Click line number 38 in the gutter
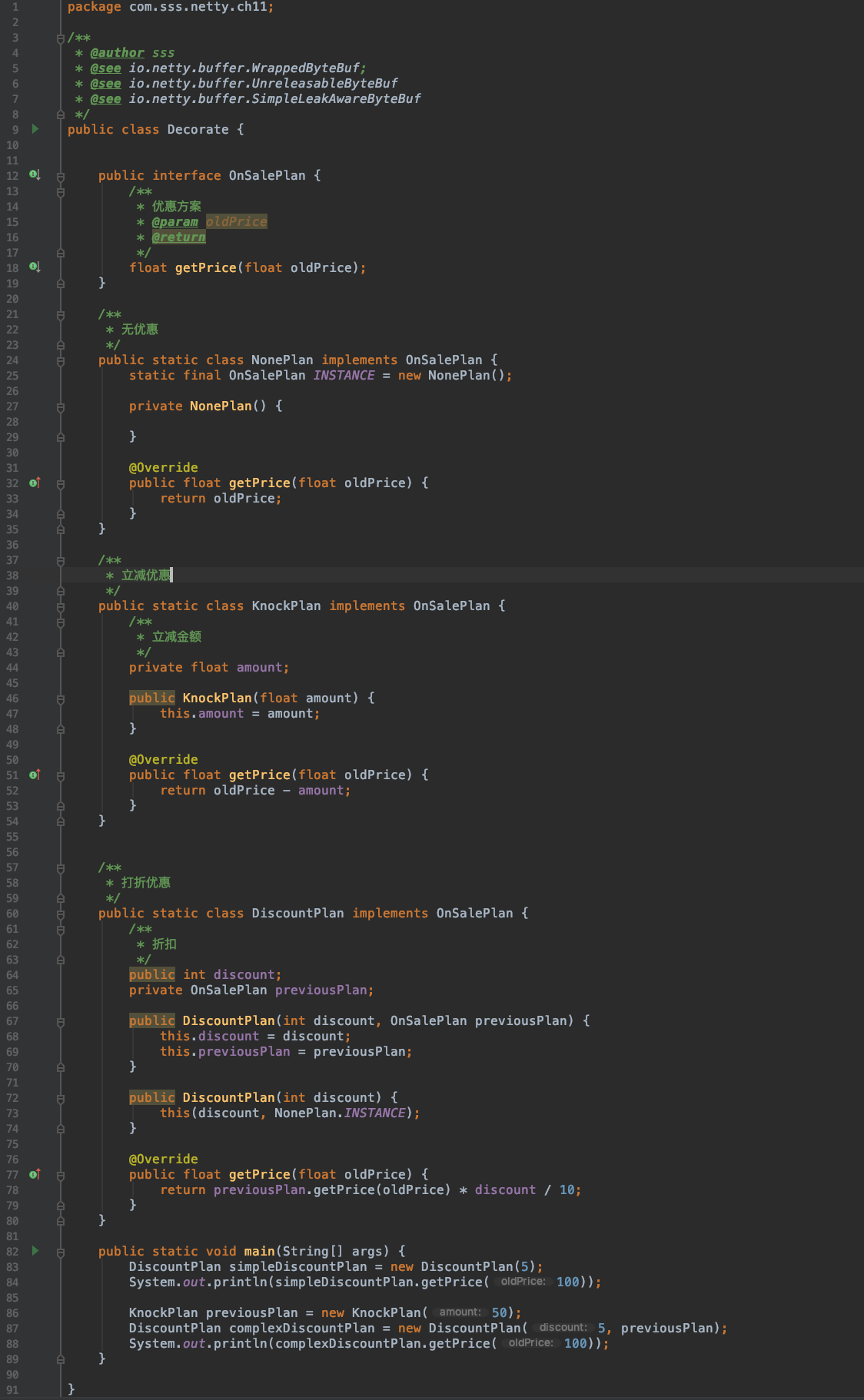 pyautogui.click(x=12, y=575)
